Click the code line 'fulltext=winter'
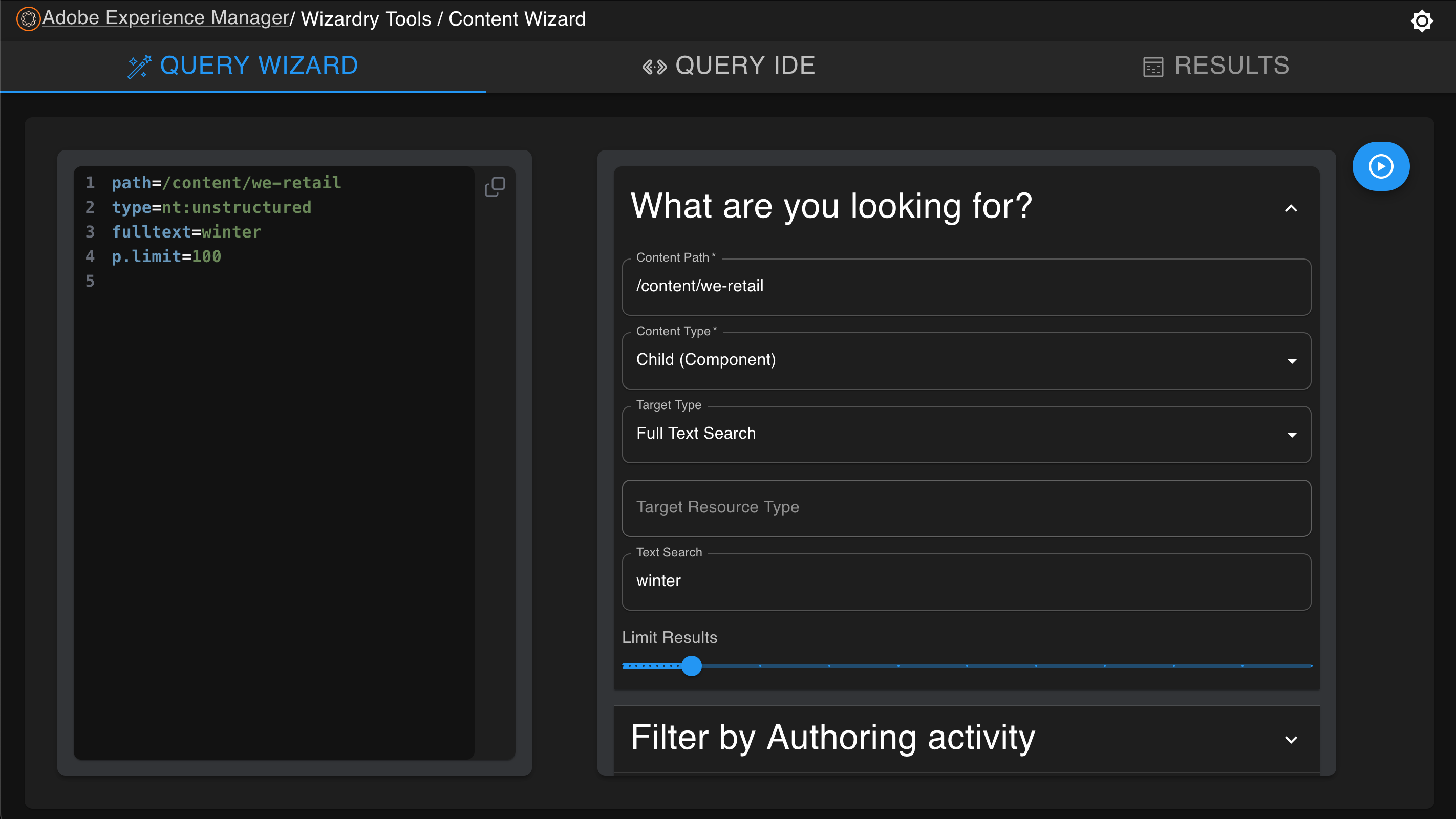 point(186,232)
